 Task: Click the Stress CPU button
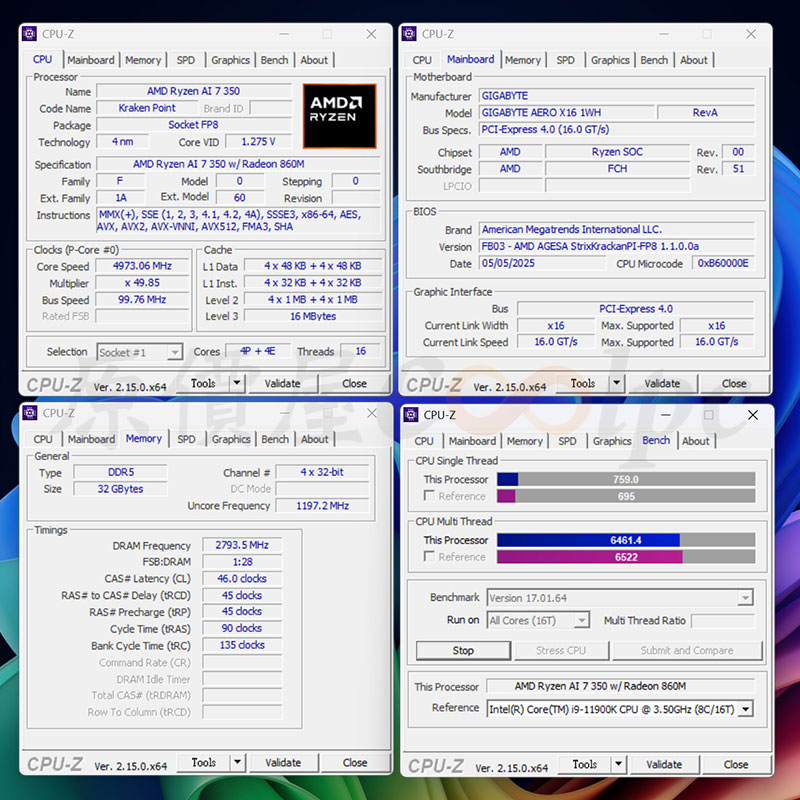click(561, 650)
